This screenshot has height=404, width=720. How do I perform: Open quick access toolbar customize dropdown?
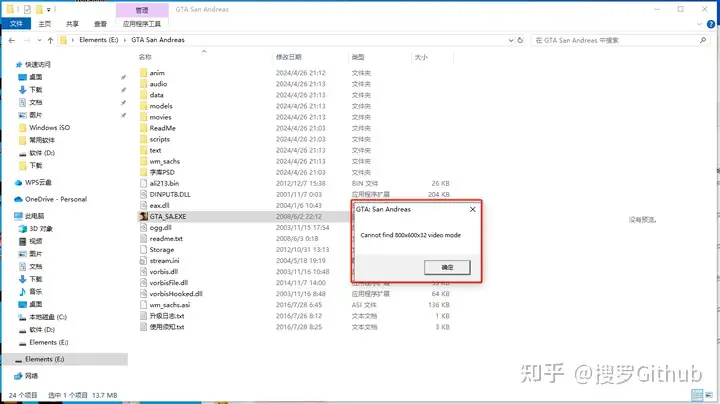49,10
